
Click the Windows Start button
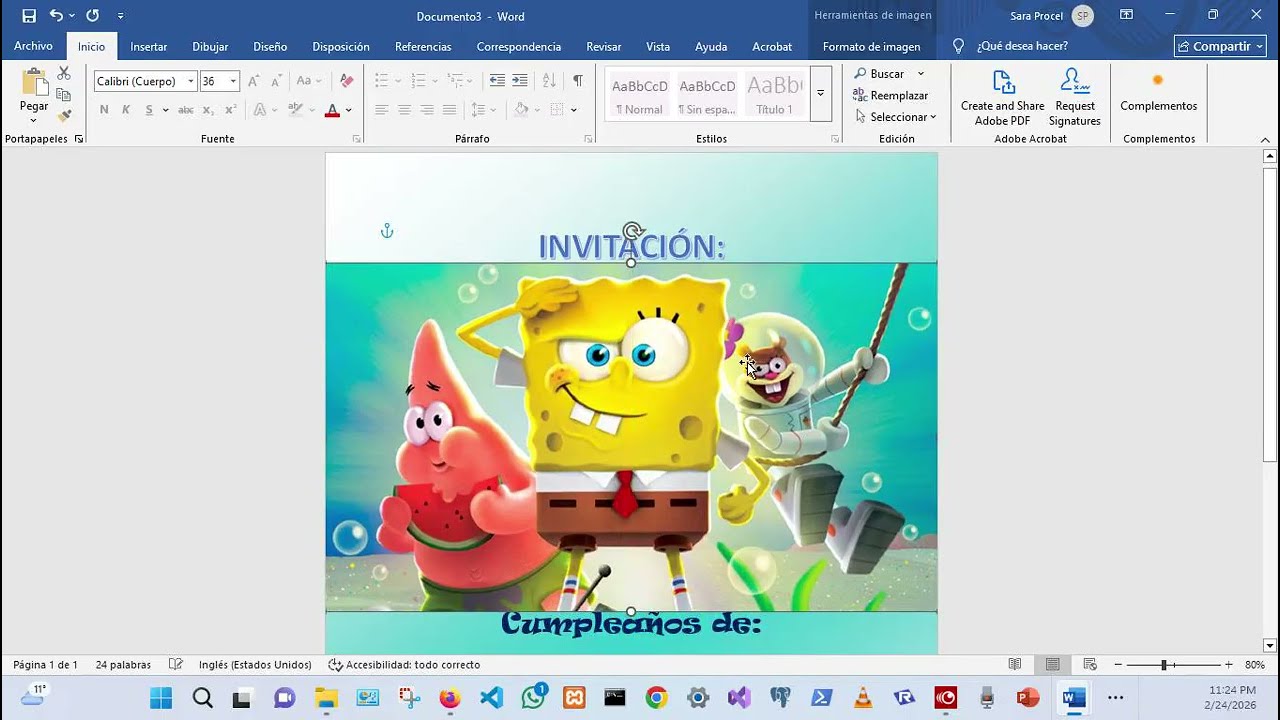pos(161,698)
